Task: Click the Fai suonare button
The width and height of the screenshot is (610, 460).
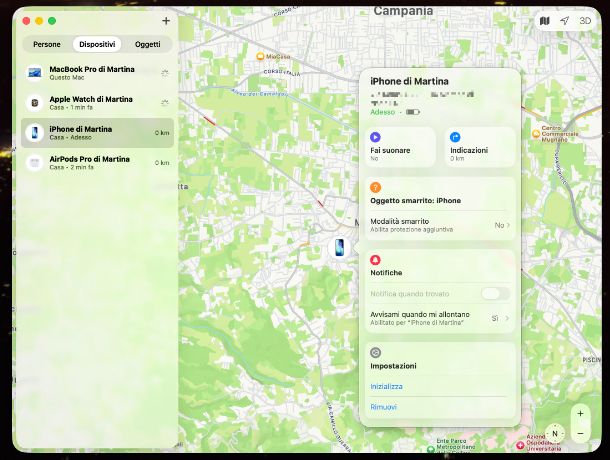Action: (400, 147)
